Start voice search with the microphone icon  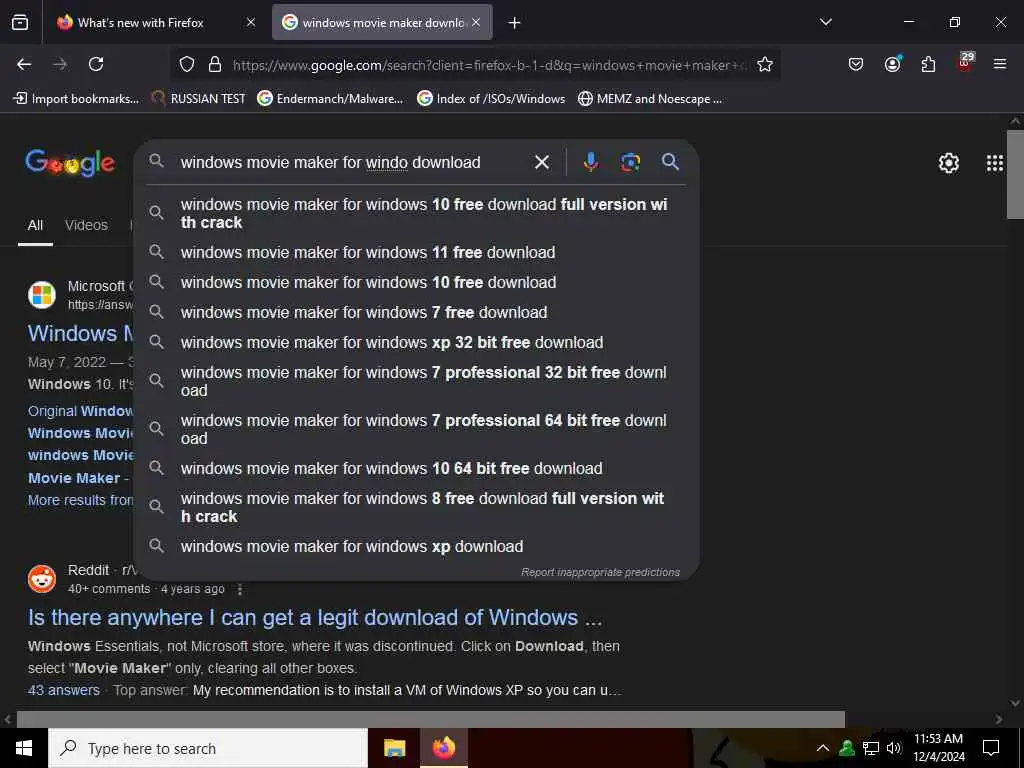coord(590,162)
